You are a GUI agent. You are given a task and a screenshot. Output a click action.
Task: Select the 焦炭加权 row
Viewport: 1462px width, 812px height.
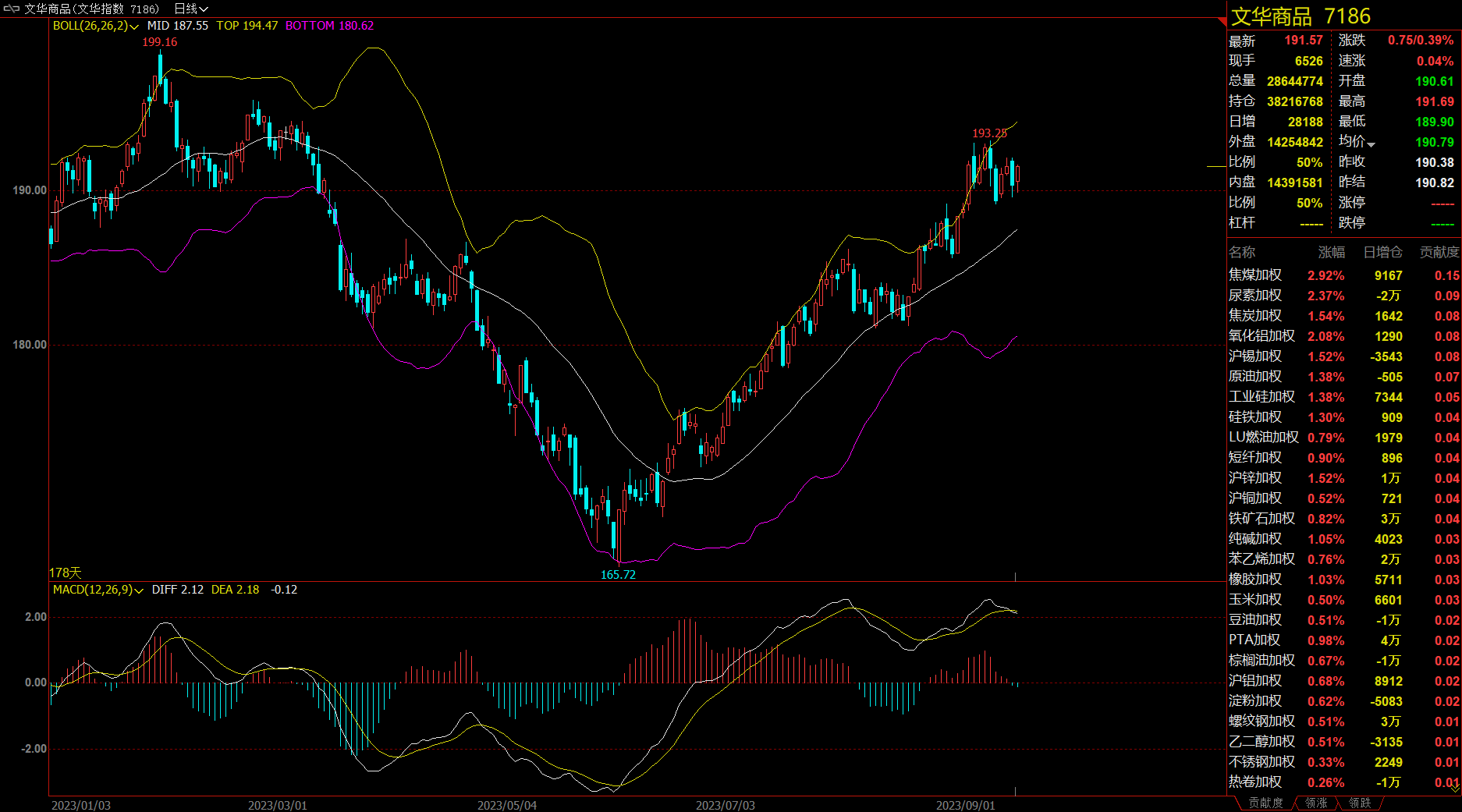coord(1344,316)
